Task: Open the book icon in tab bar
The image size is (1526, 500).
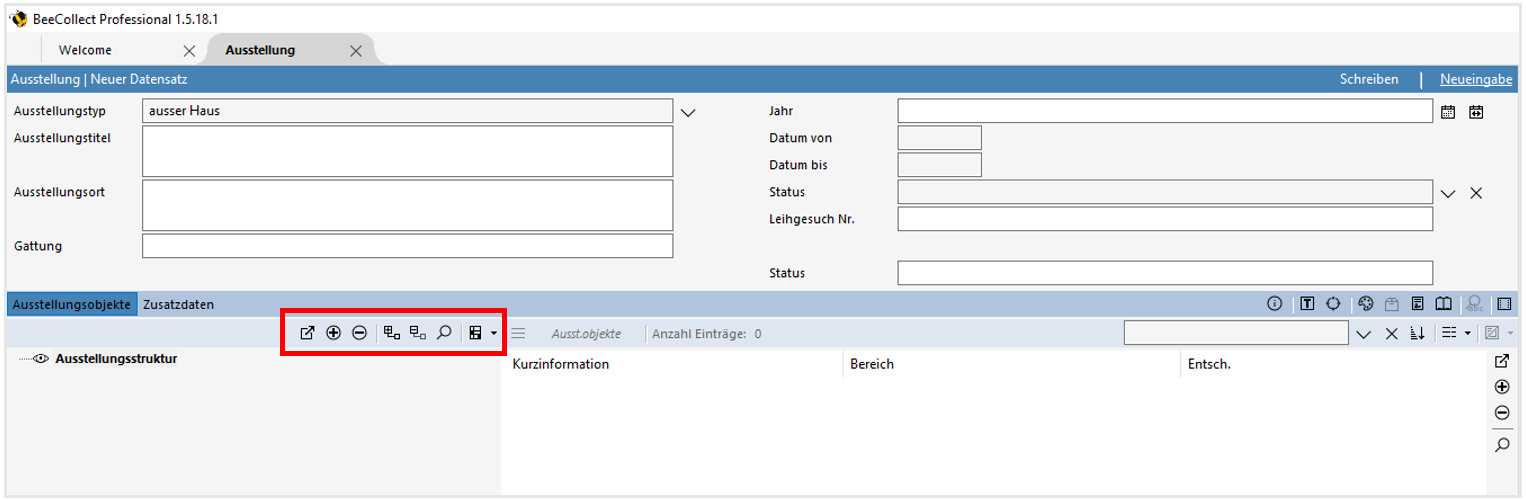Action: (1443, 304)
